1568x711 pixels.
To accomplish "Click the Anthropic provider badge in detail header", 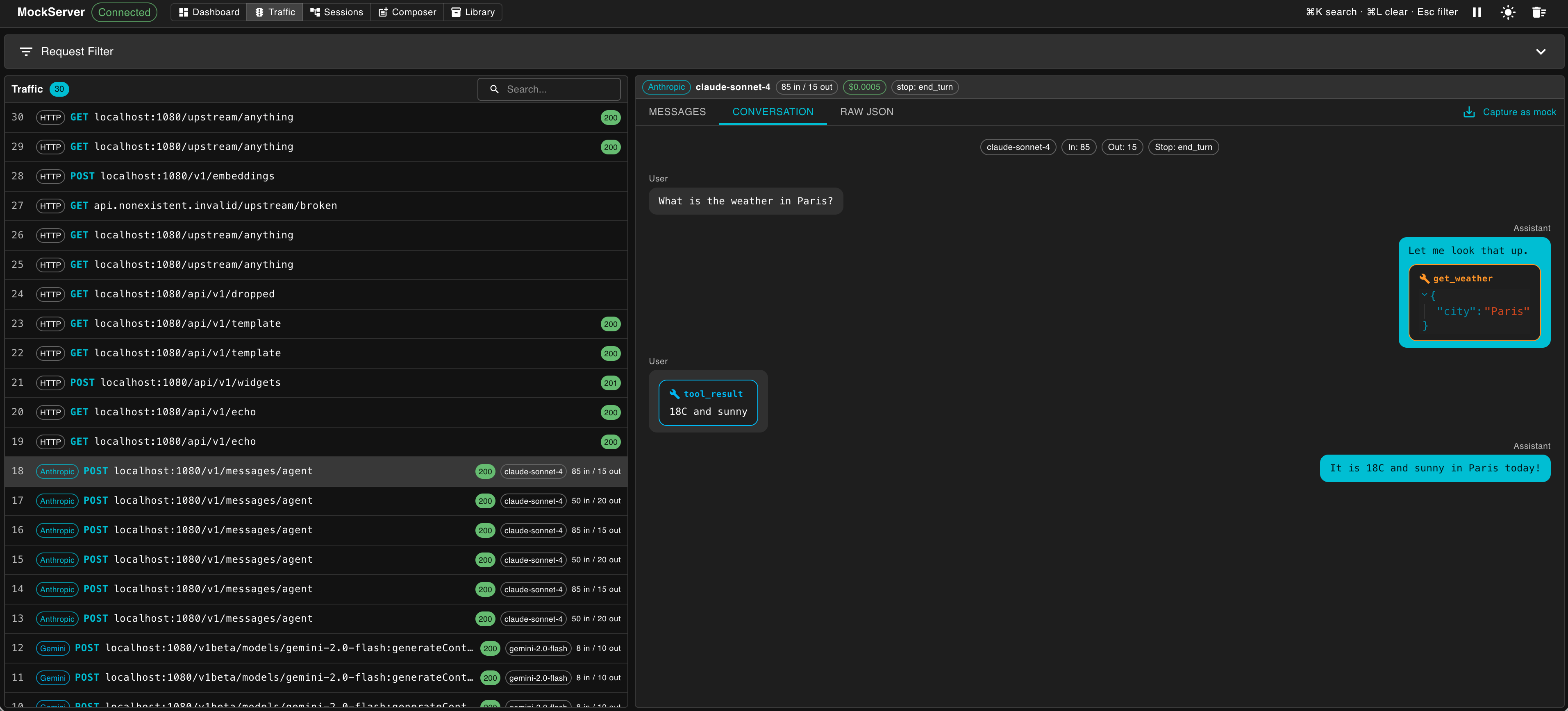I will 666,87.
